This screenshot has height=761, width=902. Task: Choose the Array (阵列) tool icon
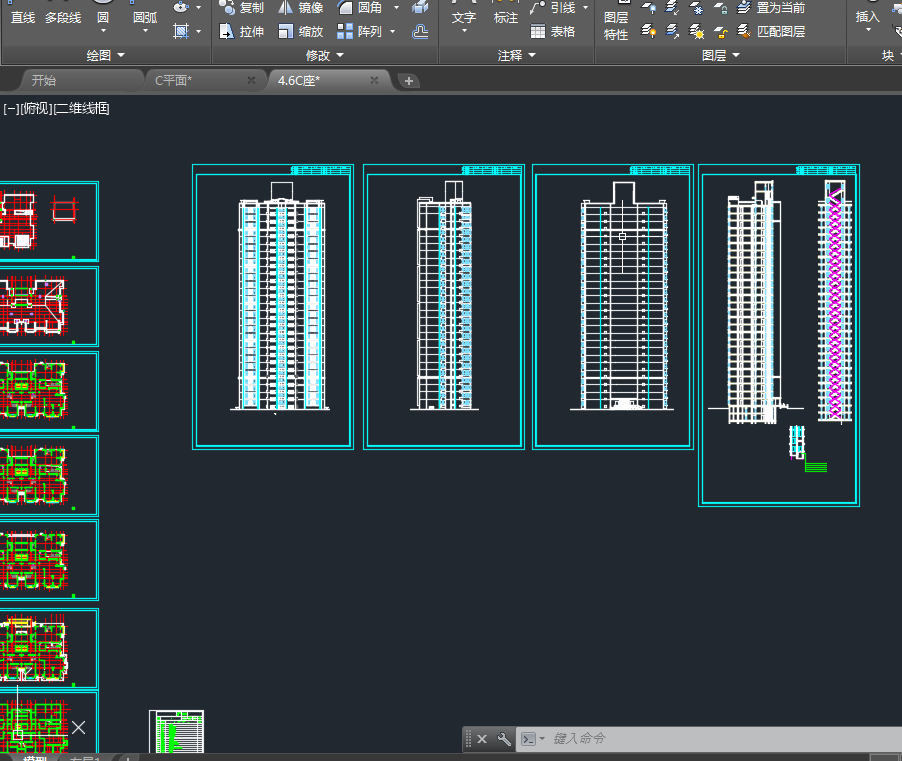pyautogui.click(x=345, y=32)
